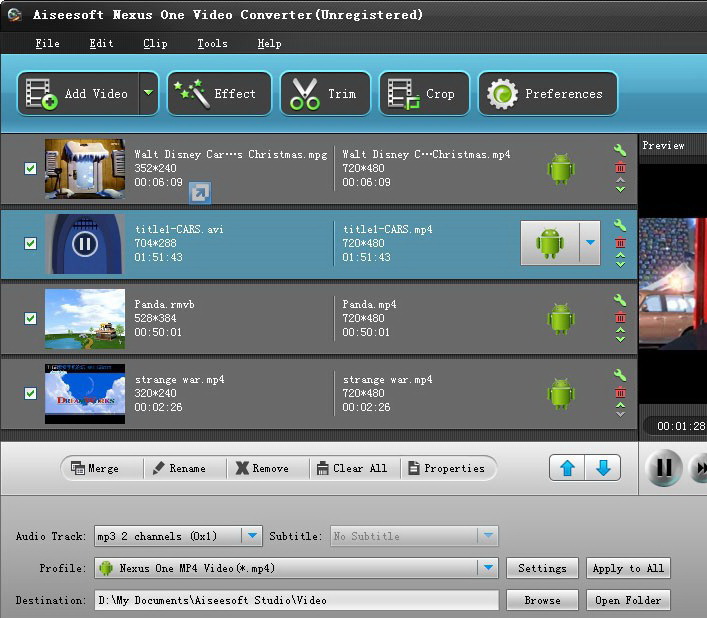Click the shortcut arrow icon under Walt Disney row
This screenshot has height=618, width=707.
pos(200,193)
